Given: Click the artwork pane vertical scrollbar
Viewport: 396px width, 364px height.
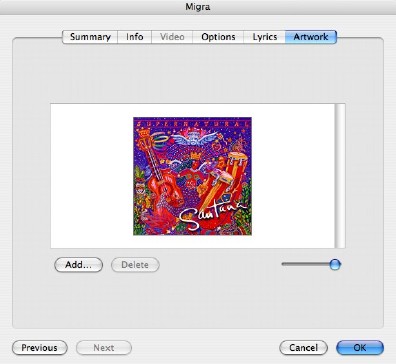Looking at the screenshot, I should (x=340, y=176).
